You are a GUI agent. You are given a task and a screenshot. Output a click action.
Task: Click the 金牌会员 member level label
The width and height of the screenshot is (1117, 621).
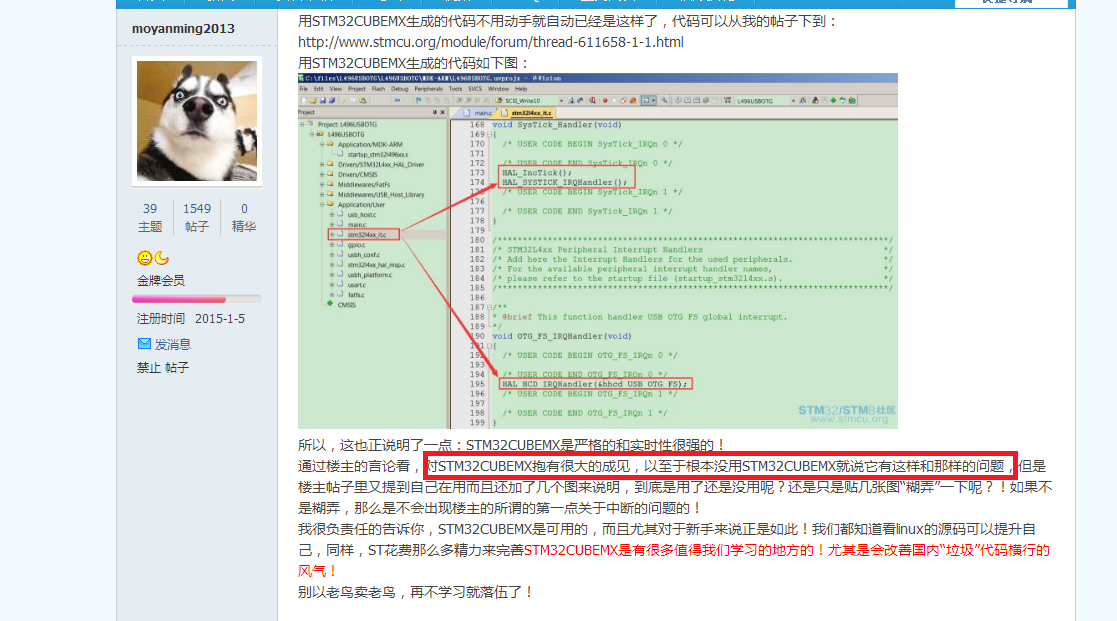(161, 281)
